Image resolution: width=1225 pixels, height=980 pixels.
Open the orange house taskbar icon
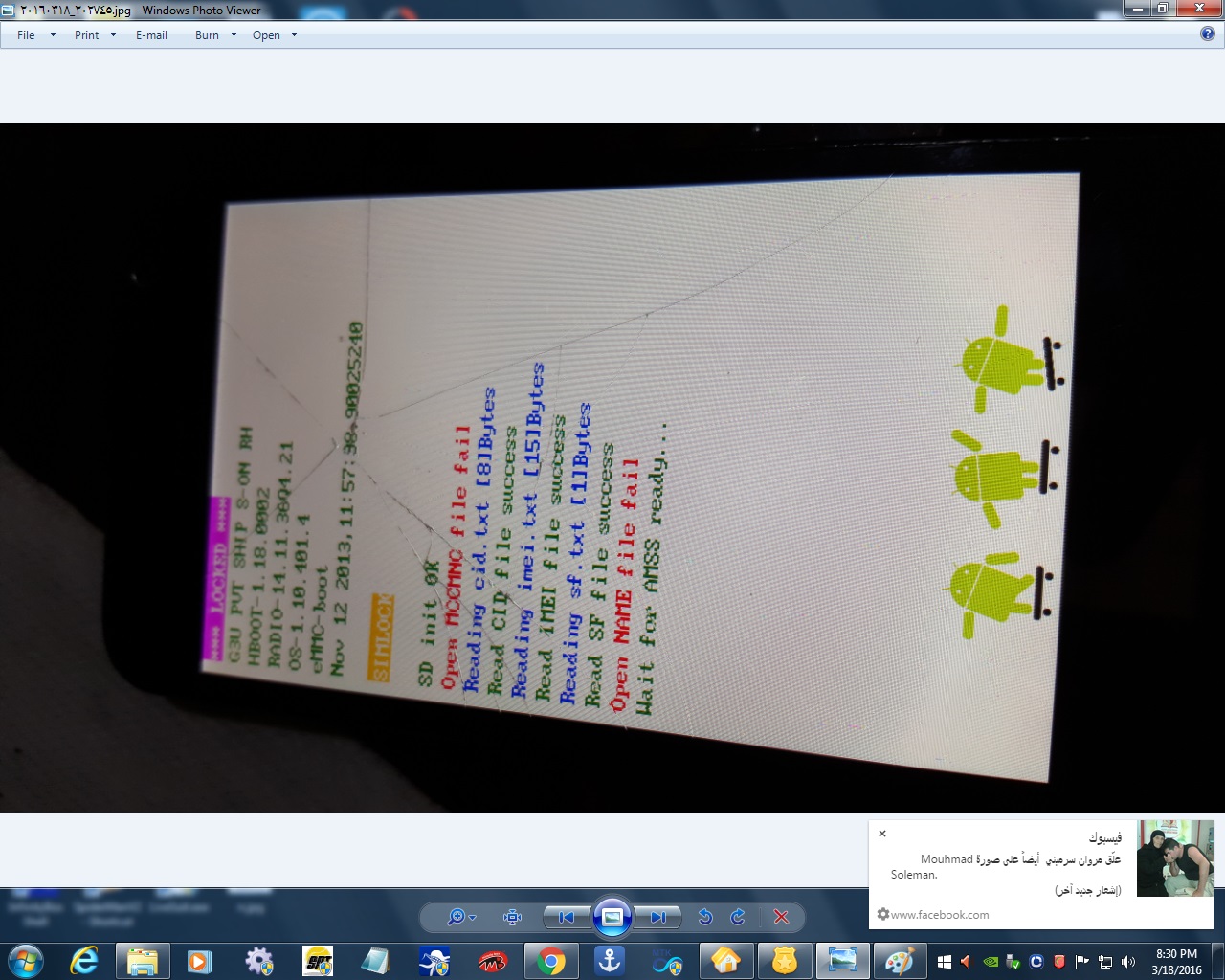[x=726, y=961]
